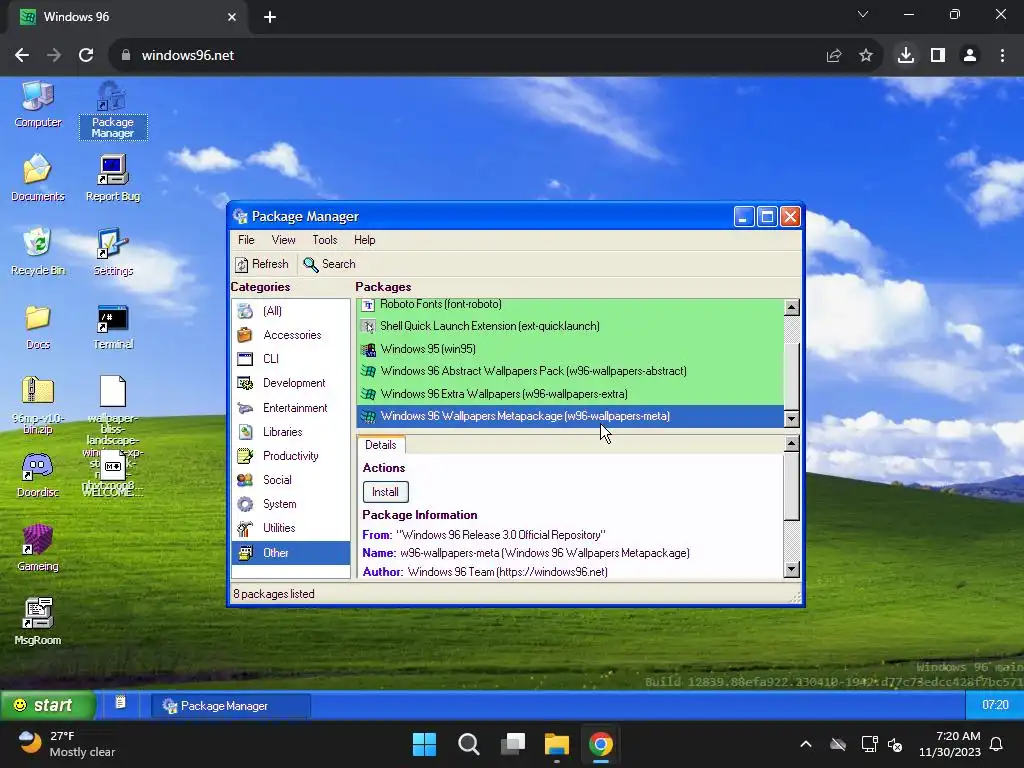Click the quick launch notepad icon
Viewport: 1024px width, 768px height.
point(120,703)
